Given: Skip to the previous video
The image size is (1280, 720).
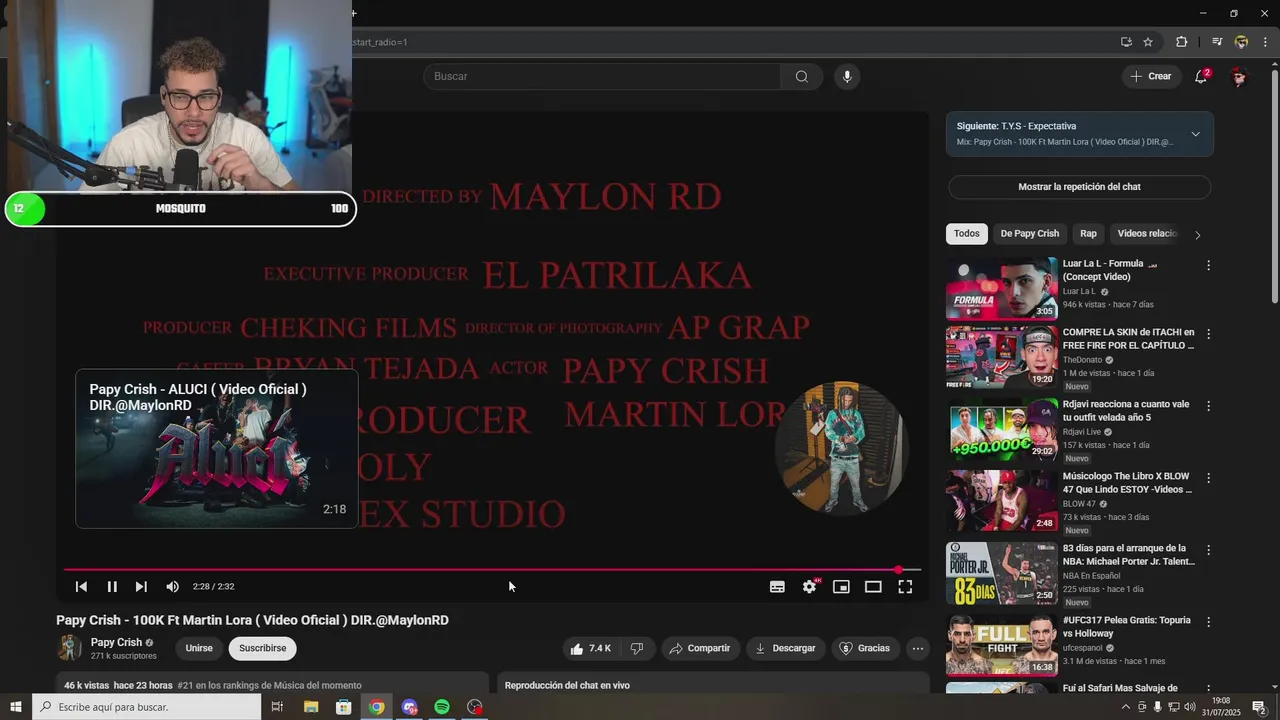Looking at the screenshot, I should [81, 587].
